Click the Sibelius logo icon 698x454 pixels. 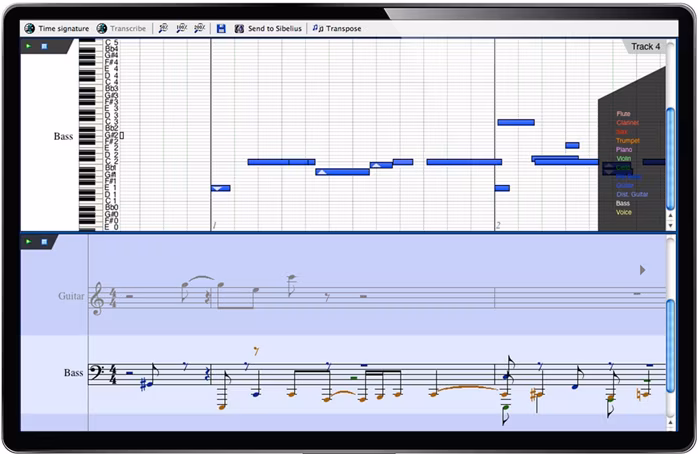239,28
